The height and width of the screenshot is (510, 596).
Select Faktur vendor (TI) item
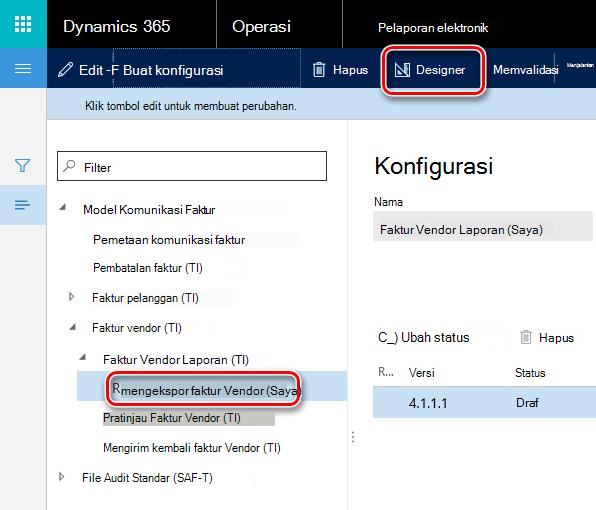coord(137,328)
